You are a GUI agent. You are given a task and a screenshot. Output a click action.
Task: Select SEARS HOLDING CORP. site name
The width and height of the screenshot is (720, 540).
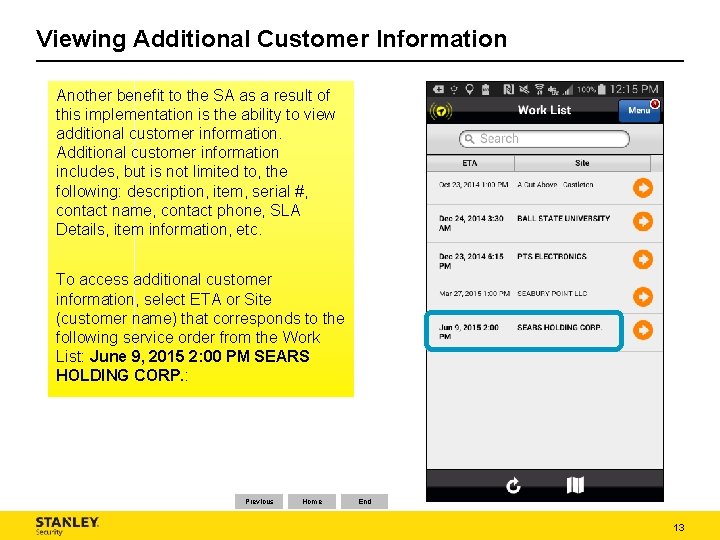click(x=560, y=327)
